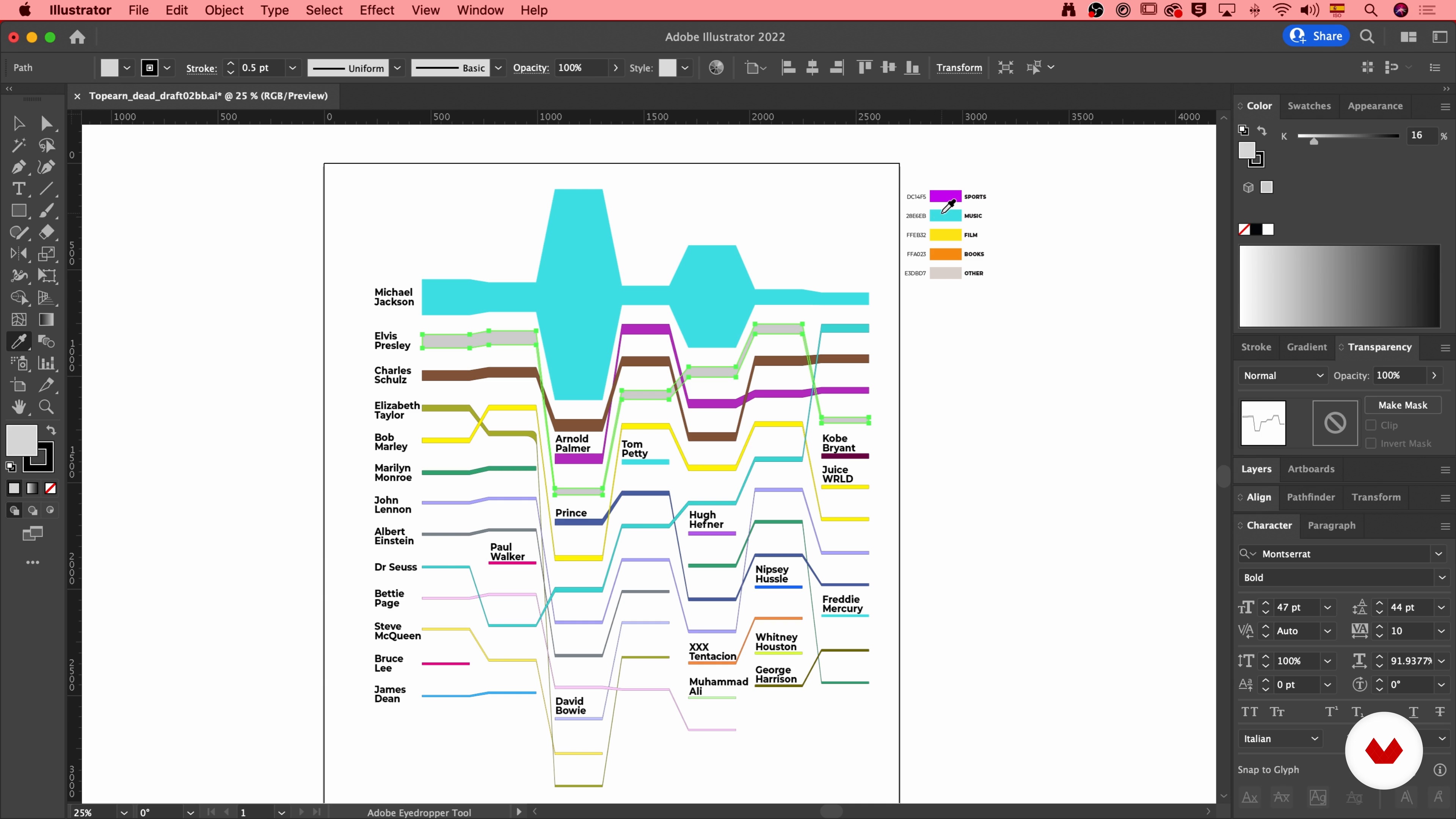Switch to the Gradient tab

pyautogui.click(x=1306, y=347)
